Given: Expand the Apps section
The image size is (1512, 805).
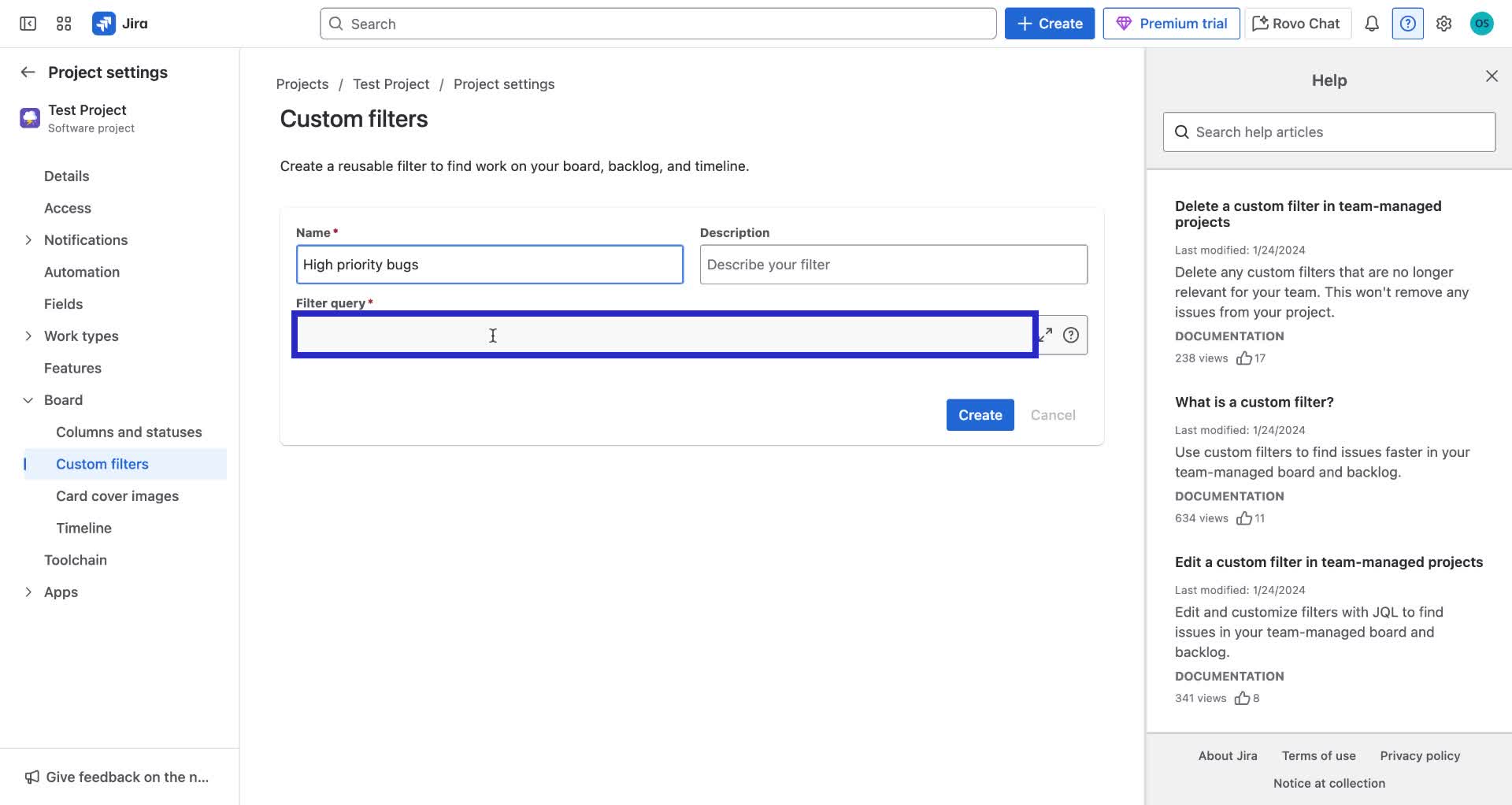Looking at the screenshot, I should [x=28, y=592].
